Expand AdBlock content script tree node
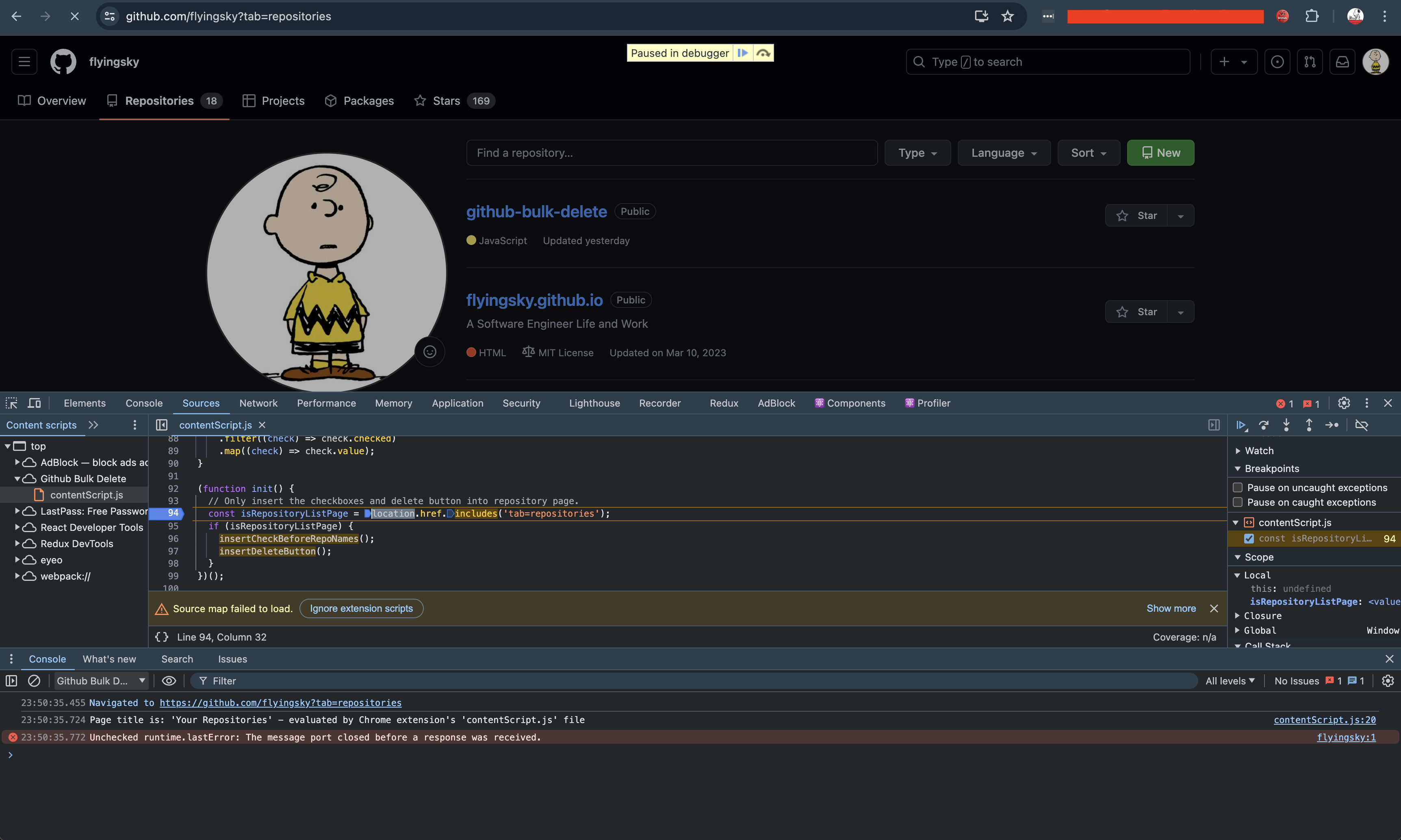 [x=17, y=463]
